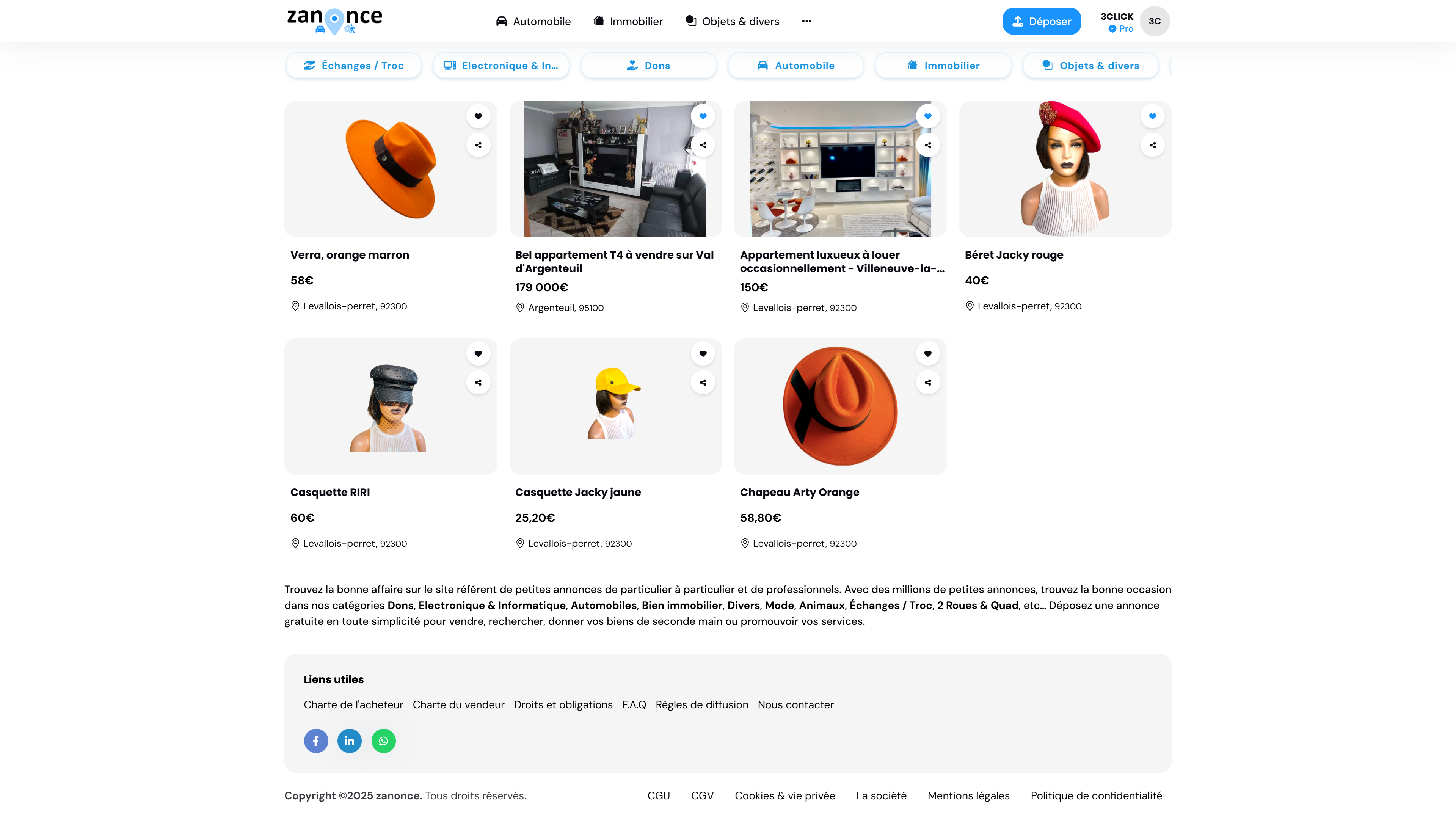Open the Facebook social icon
1456x819 pixels.
pyautogui.click(x=316, y=741)
